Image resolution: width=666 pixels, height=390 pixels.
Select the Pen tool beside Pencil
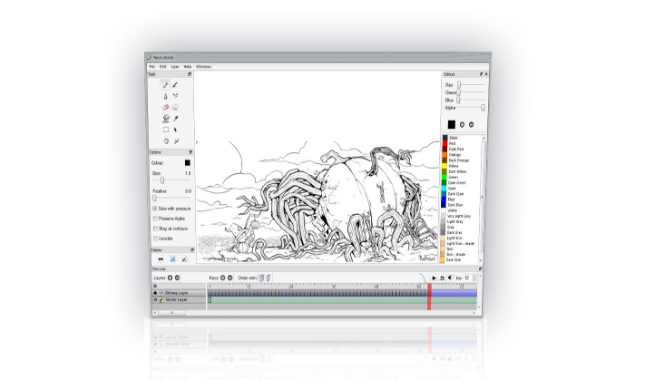(x=175, y=85)
